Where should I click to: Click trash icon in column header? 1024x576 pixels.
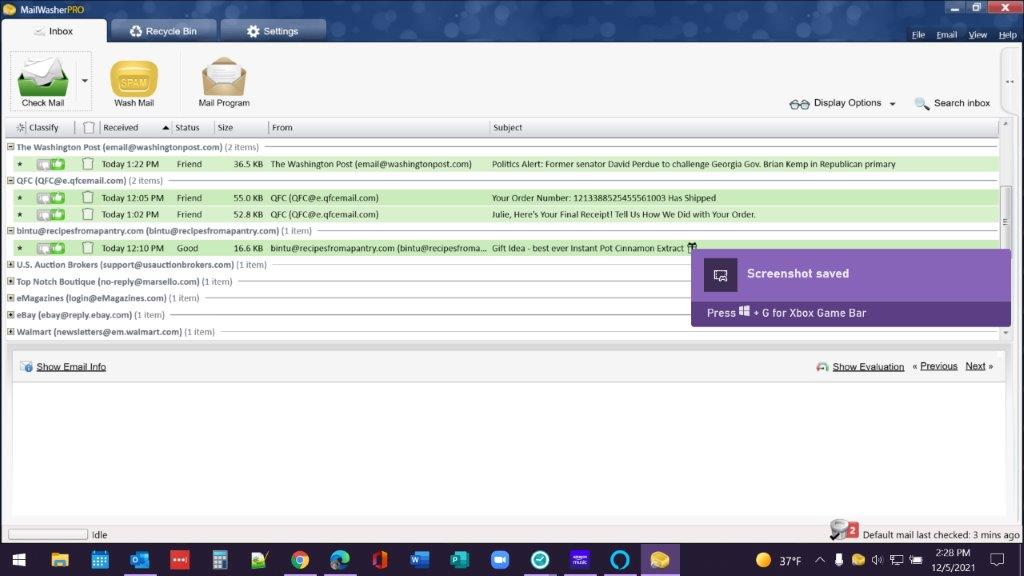[89, 127]
